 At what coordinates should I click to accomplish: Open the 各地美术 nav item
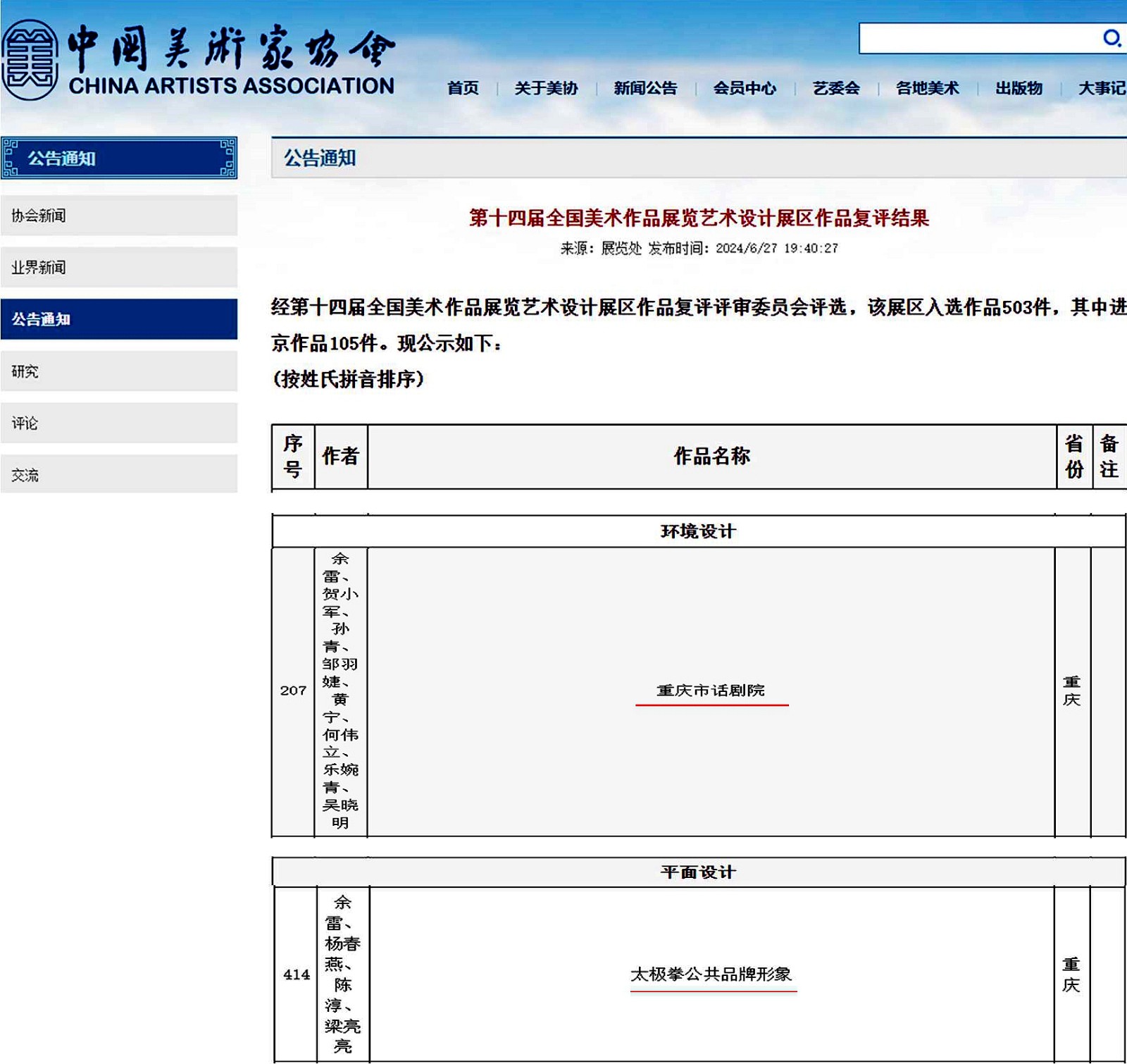click(927, 88)
